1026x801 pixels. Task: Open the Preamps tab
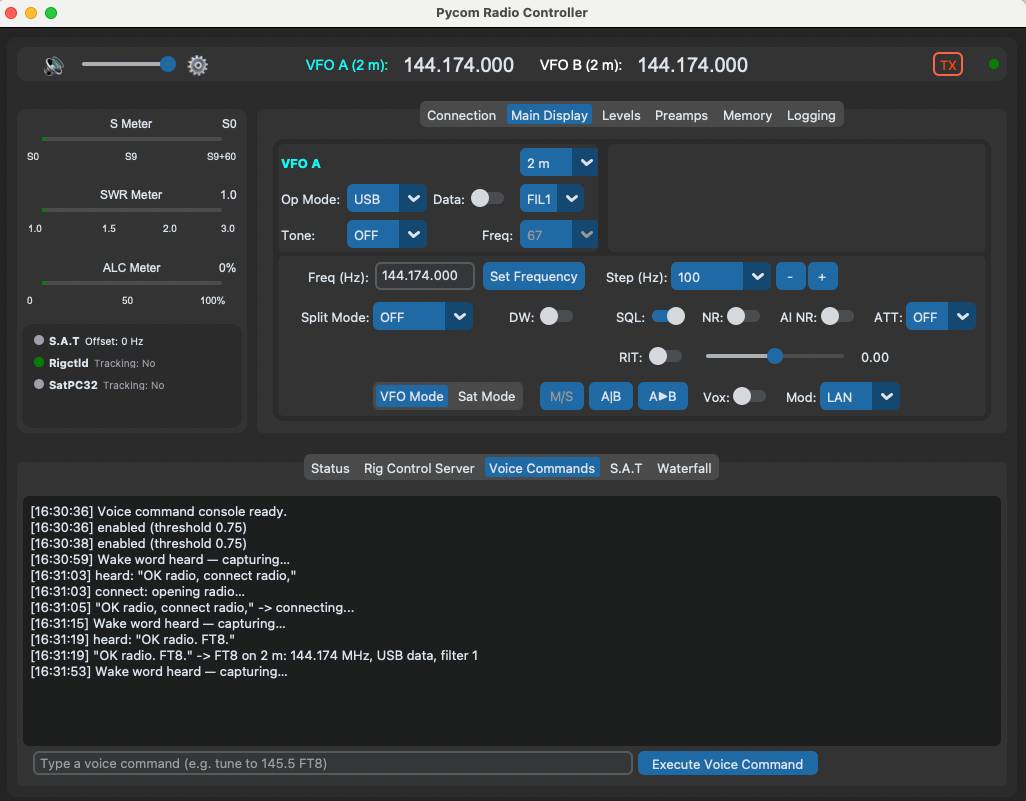tap(681, 115)
